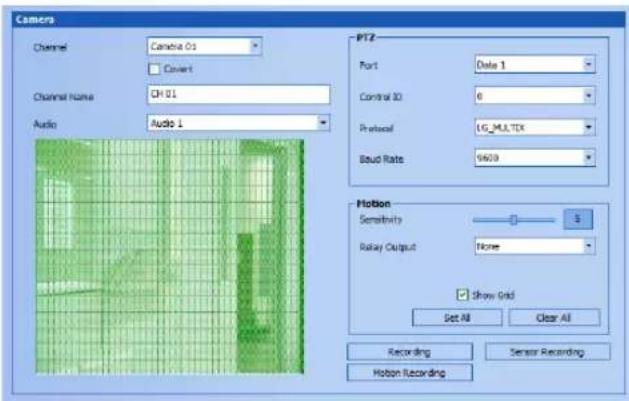Open the Sensor Recording button

pyautogui.click(x=548, y=352)
